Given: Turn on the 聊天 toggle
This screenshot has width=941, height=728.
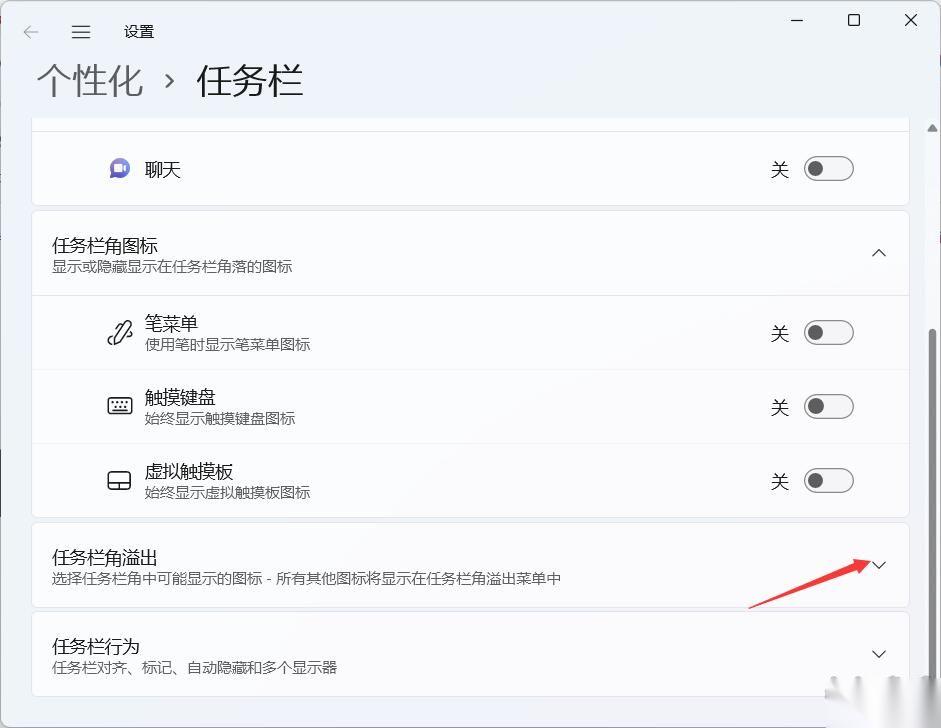Looking at the screenshot, I should (x=829, y=169).
